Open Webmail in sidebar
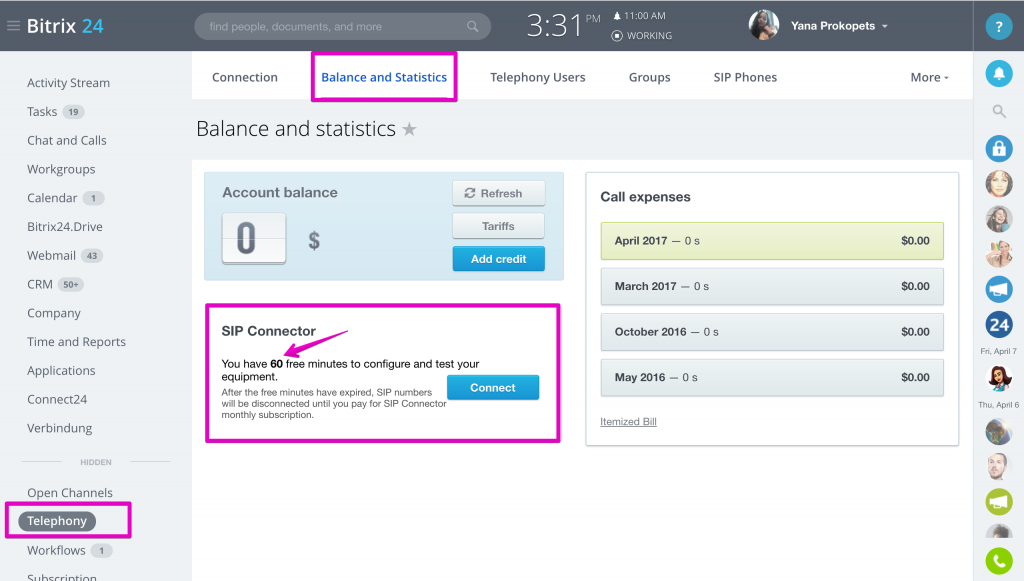Viewport: 1024px width, 581px height. coord(51,255)
